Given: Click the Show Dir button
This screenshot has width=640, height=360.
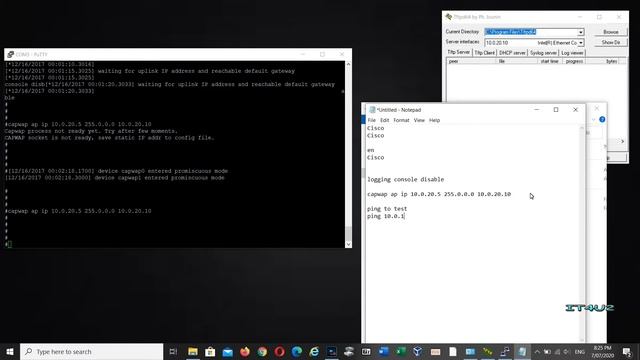Looking at the screenshot, I should [x=611, y=42].
